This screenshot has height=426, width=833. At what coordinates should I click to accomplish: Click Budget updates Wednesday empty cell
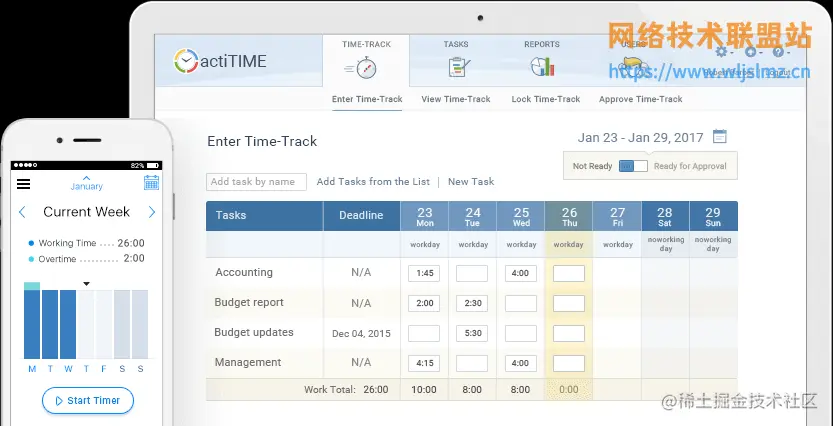521,334
